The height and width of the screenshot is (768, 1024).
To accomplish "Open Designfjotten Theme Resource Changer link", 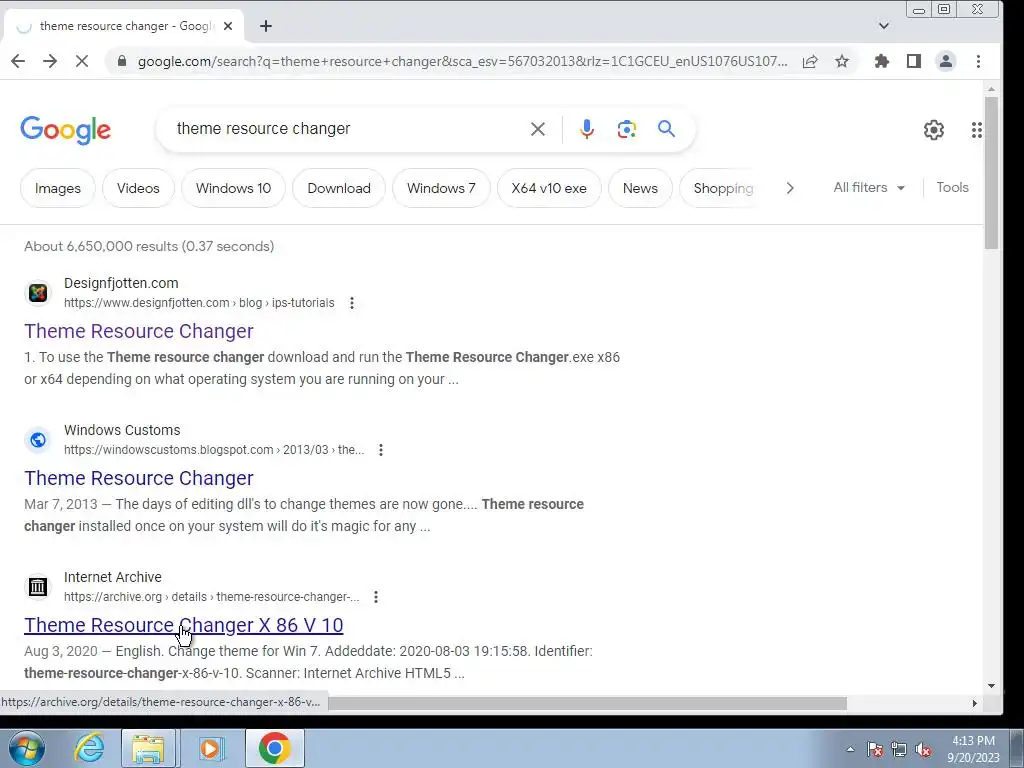I will [x=138, y=331].
